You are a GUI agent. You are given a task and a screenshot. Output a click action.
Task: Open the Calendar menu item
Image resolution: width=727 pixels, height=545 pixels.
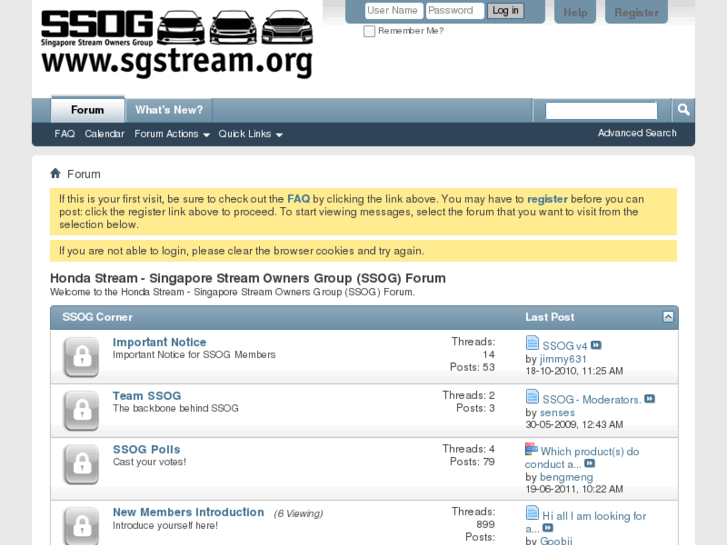click(104, 134)
